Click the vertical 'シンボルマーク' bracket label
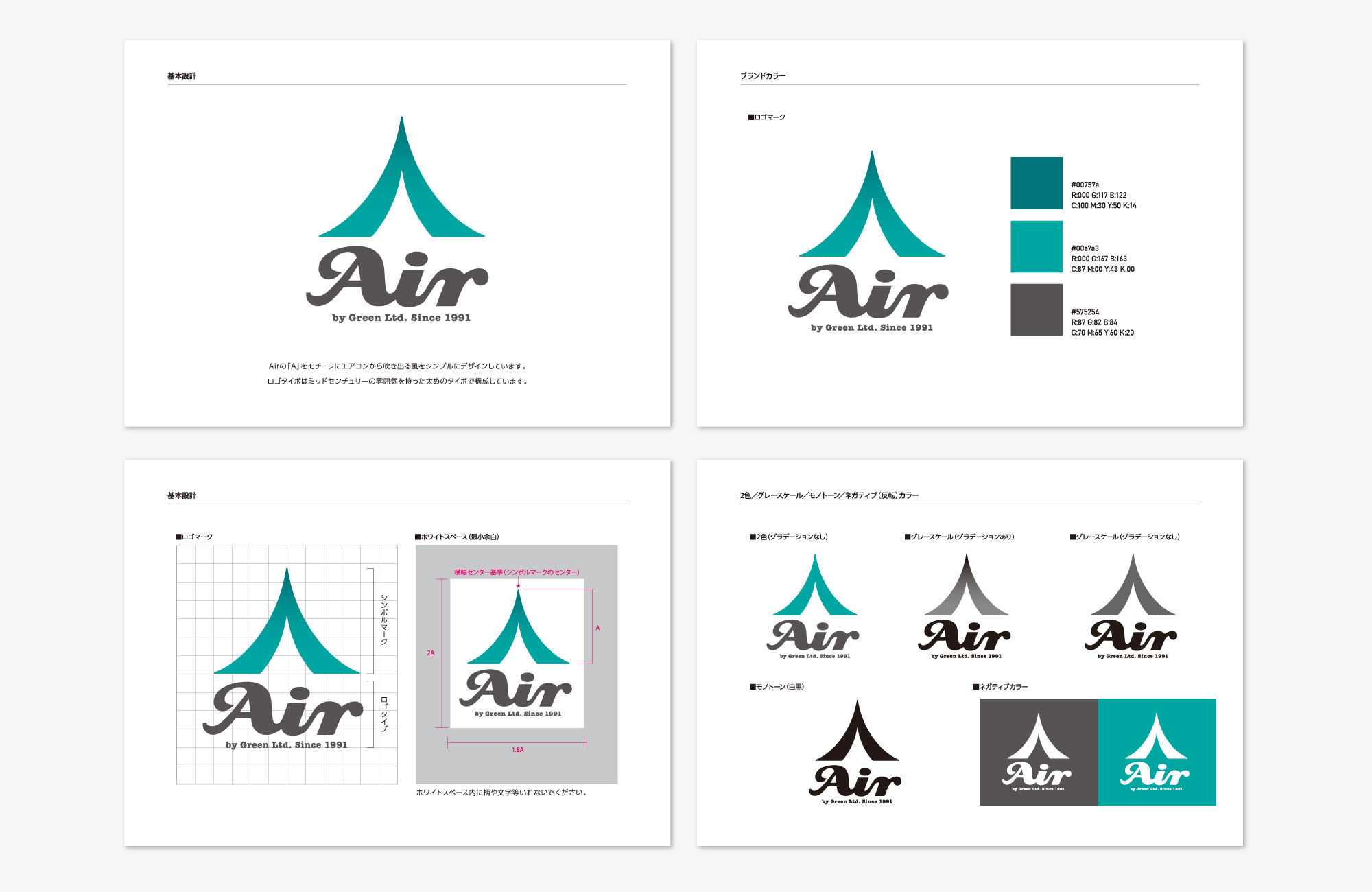The height and width of the screenshot is (892, 1372). click(x=384, y=620)
